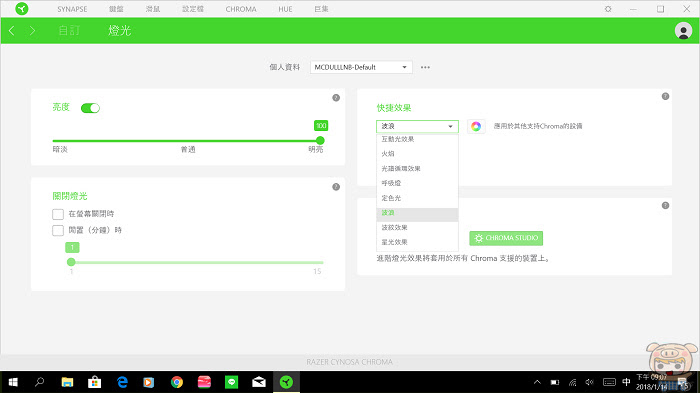This screenshot has width=700, height=393.
Task: Open help for the 關閉燈光 panel
Action: [x=336, y=187]
